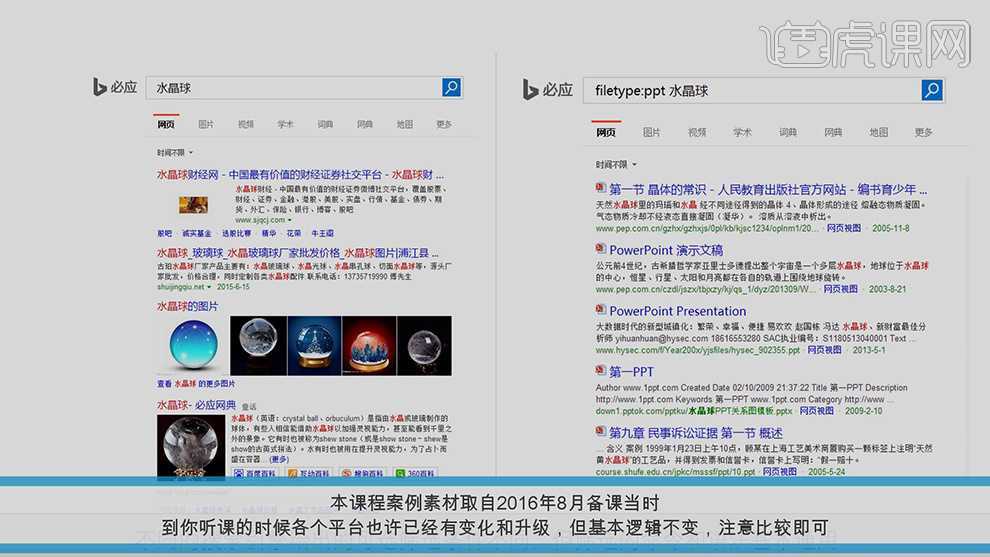Select the 视频 tab in the filetype:ppt search

click(x=697, y=132)
